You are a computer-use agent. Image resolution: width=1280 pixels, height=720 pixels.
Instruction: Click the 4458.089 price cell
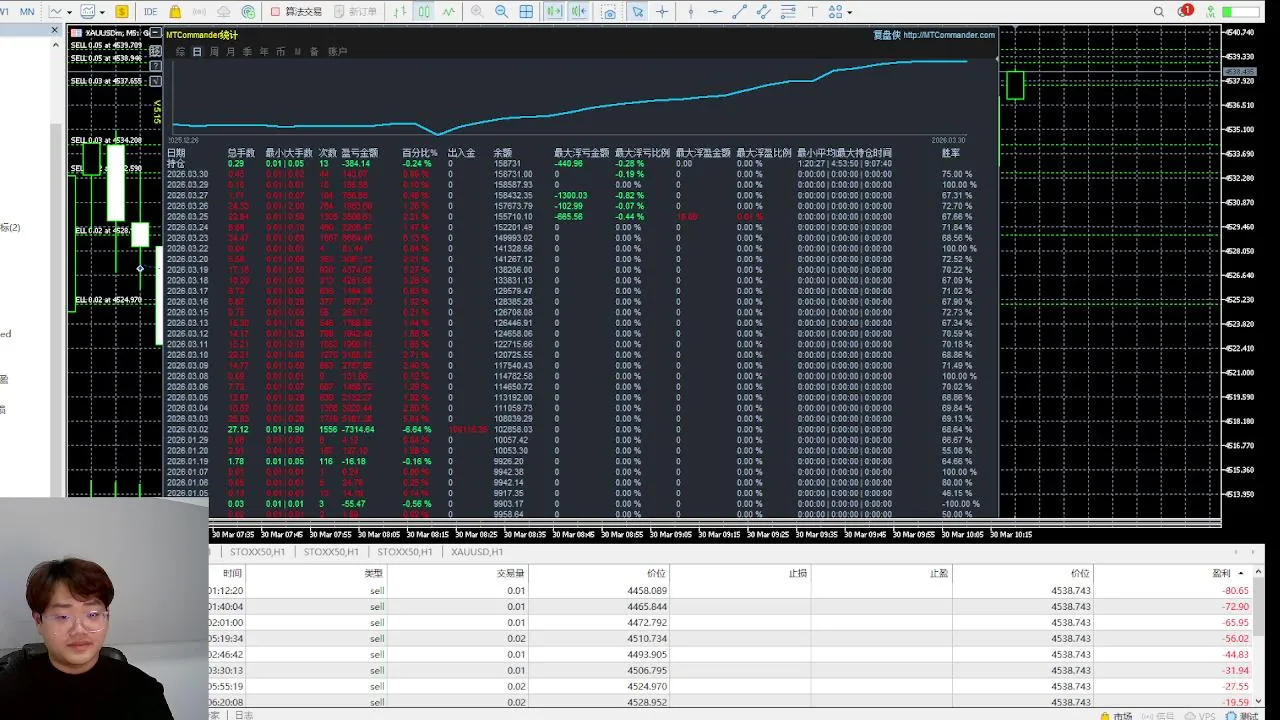pyautogui.click(x=647, y=591)
